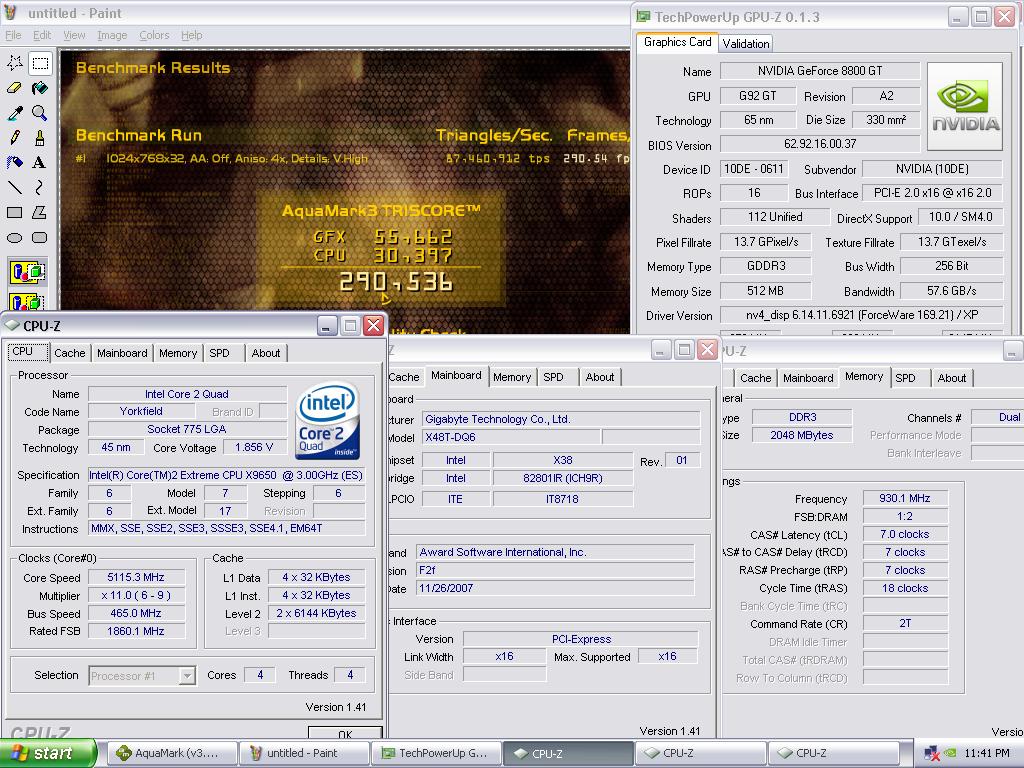Select the Brush tool in Paint
The height and width of the screenshot is (768, 1024).
click(x=40, y=137)
